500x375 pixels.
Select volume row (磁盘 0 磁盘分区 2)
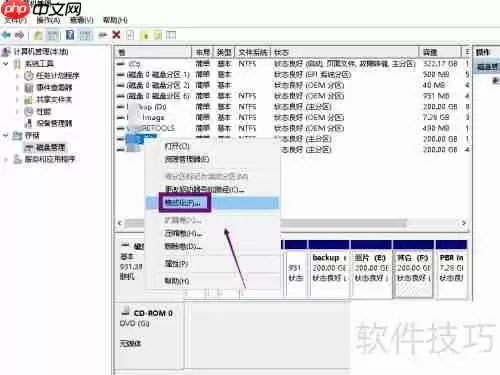tap(158, 85)
